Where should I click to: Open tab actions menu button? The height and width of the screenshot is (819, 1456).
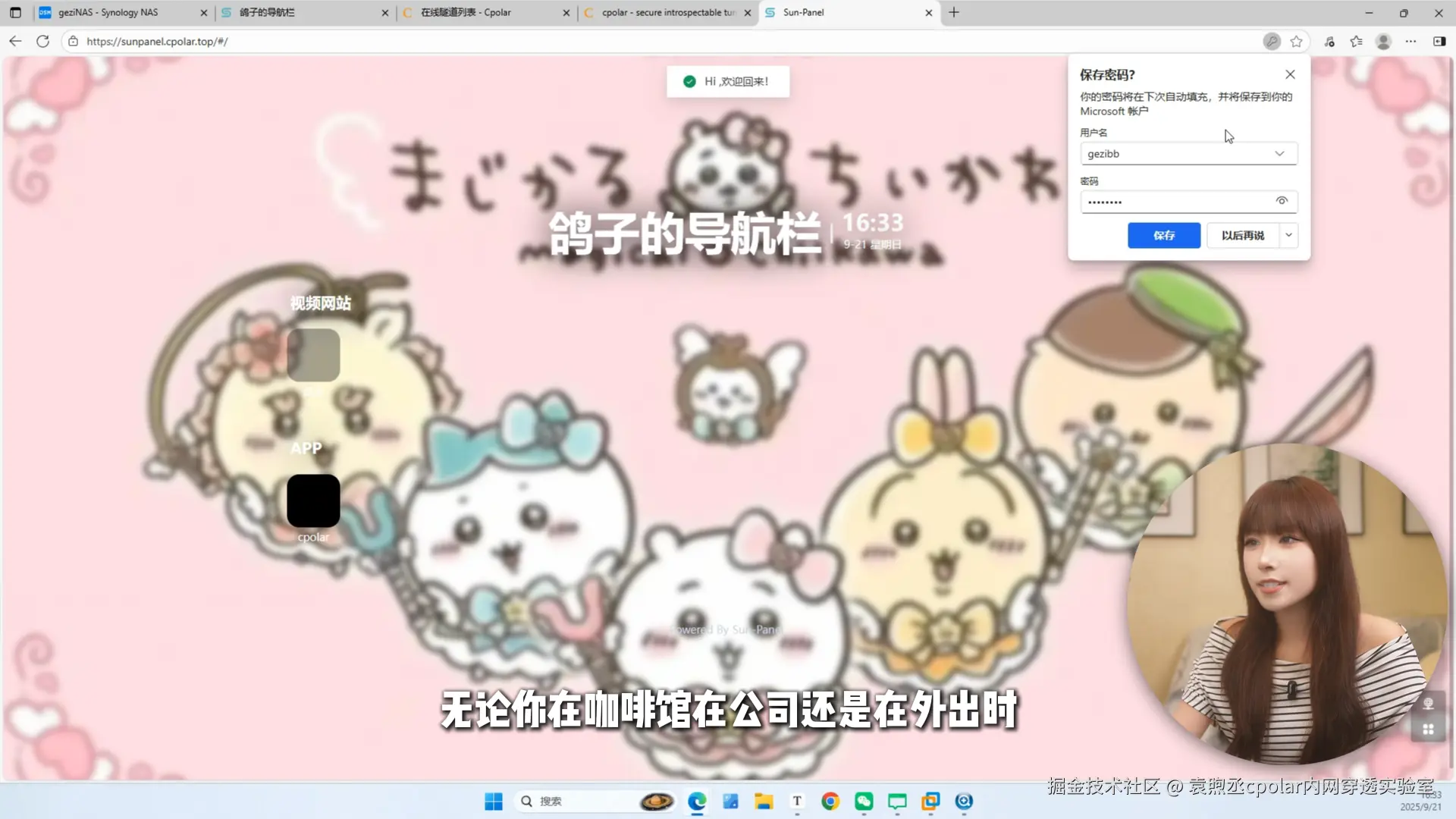[x=15, y=13]
